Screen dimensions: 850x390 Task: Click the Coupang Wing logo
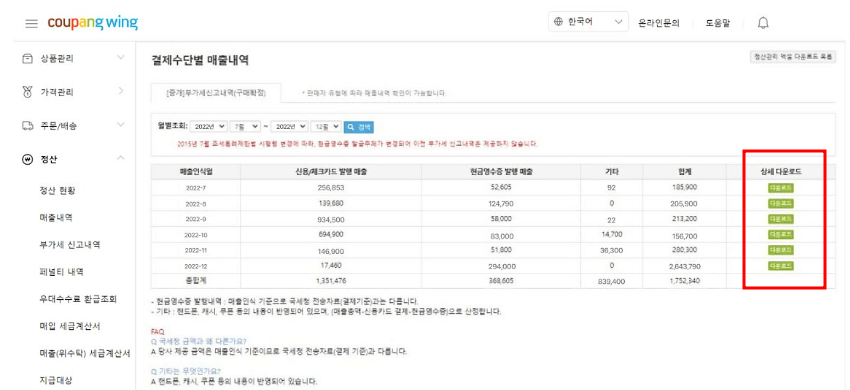92,23
